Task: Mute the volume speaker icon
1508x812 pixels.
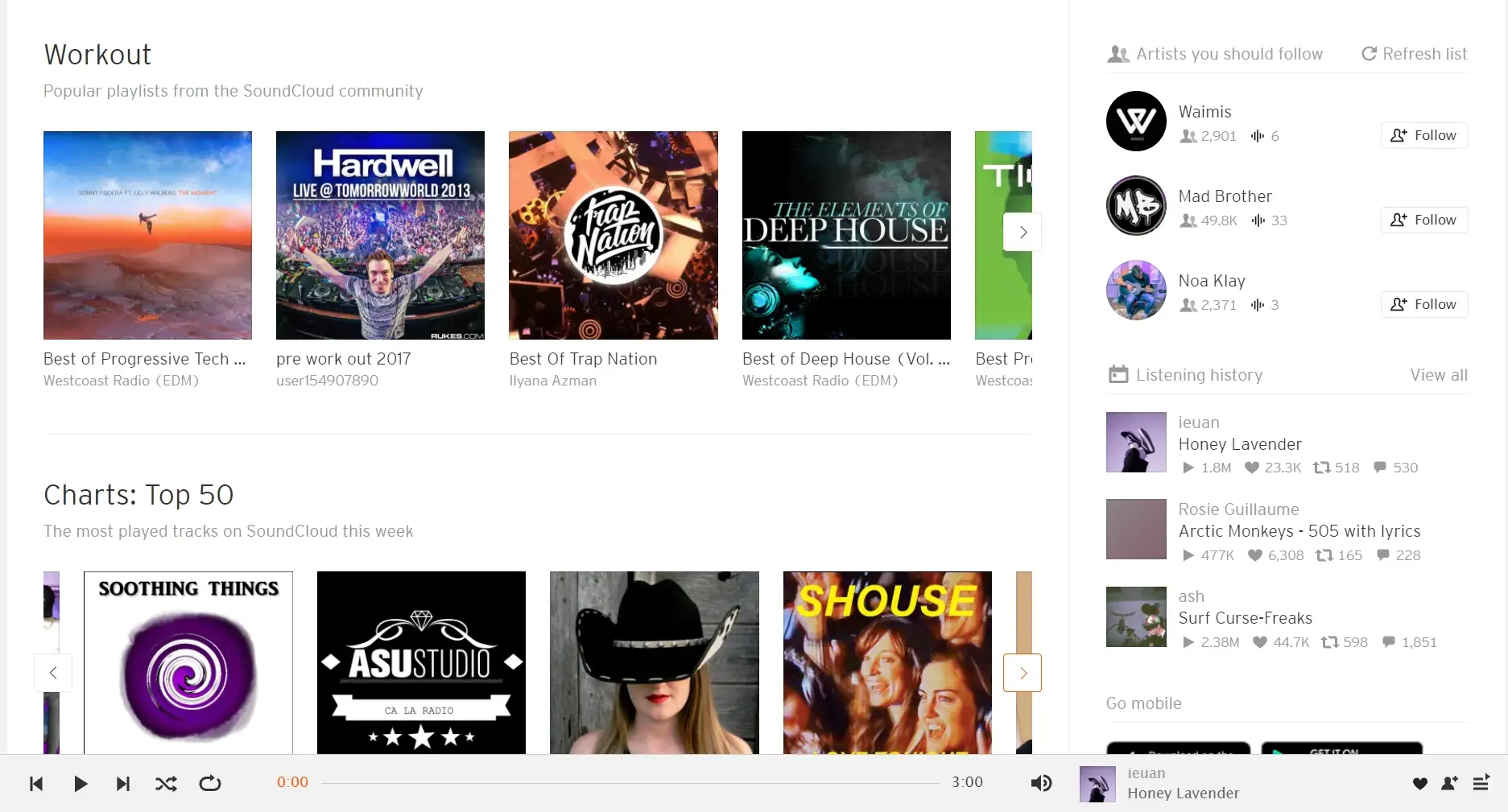Action: click(1041, 783)
